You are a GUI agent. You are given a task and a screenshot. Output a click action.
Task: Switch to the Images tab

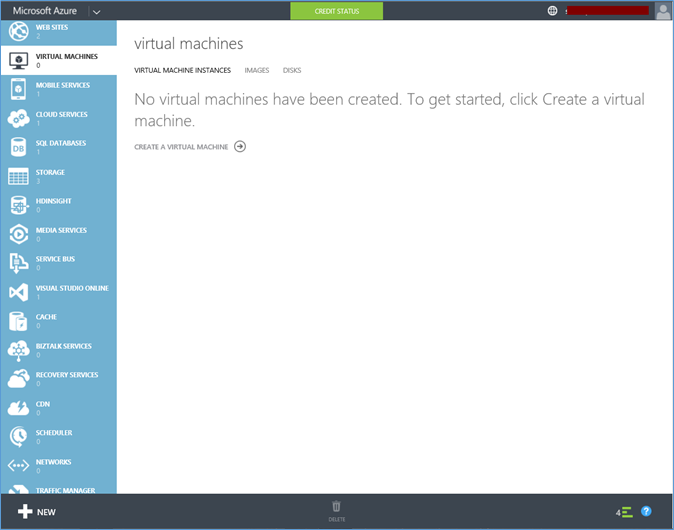point(257,70)
